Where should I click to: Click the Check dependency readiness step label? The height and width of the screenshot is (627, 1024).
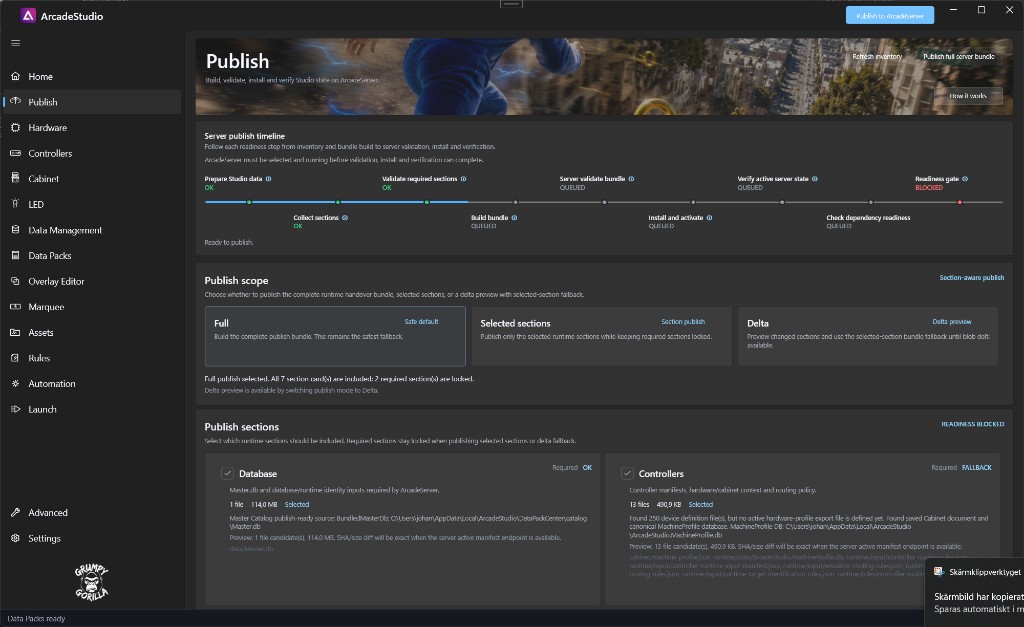868,217
